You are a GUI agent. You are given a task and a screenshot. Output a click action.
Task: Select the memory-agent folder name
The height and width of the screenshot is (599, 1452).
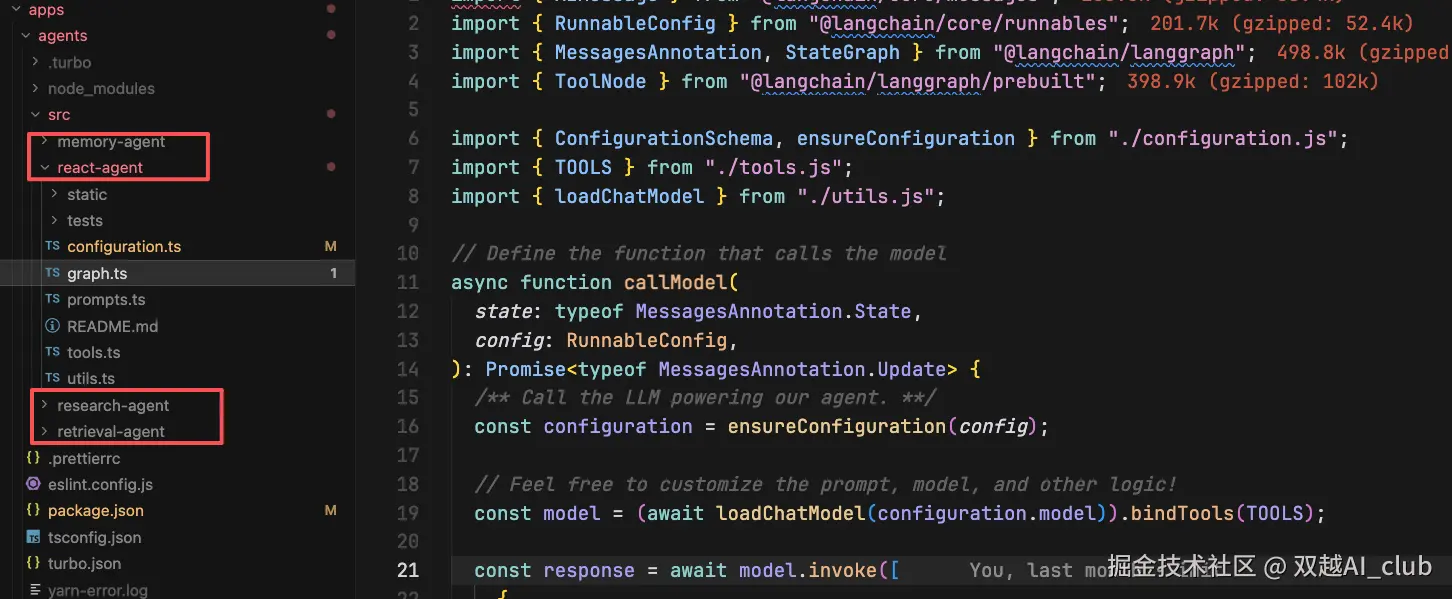[111, 141]
